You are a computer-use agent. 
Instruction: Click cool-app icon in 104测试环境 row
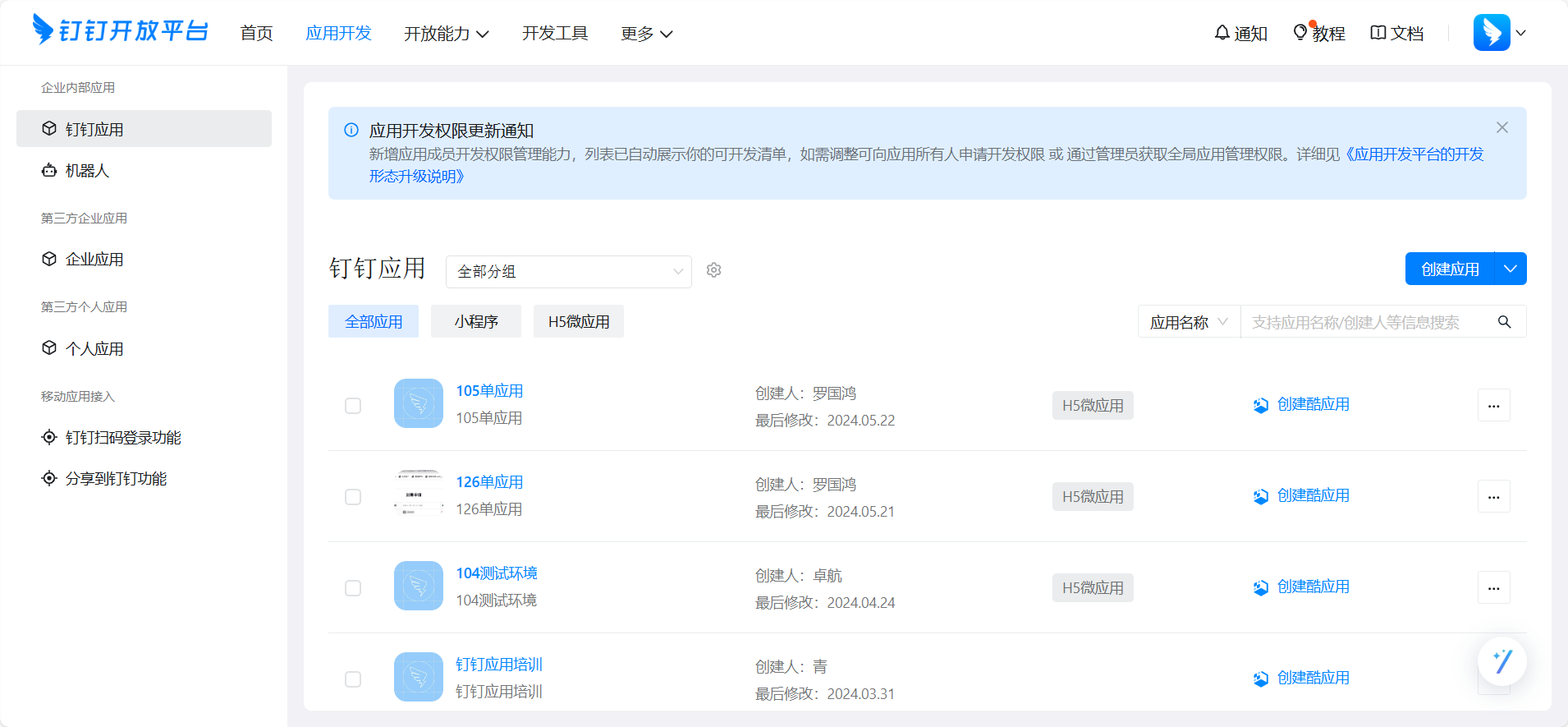[x=1261, y=587]
